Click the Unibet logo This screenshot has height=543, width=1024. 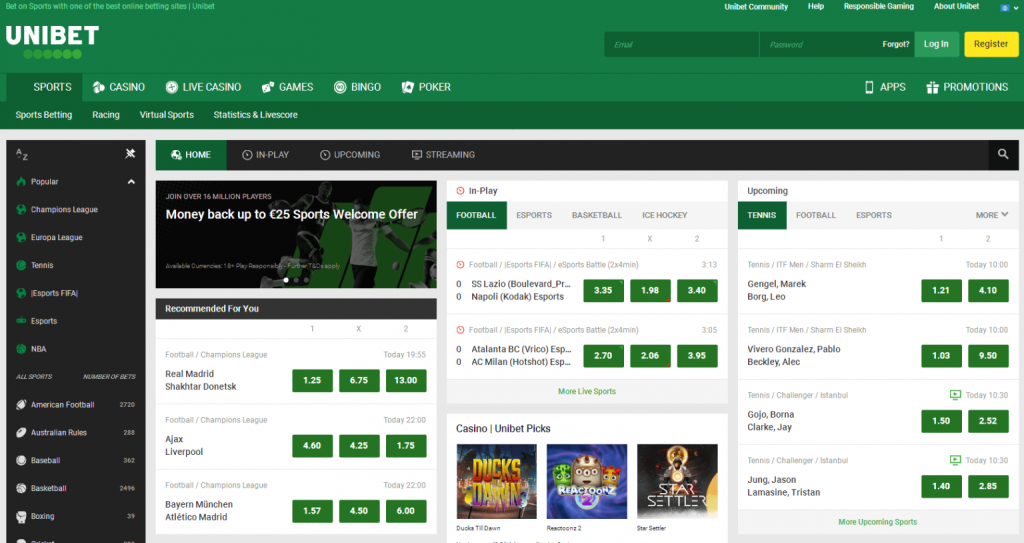[x=52, y=42]
